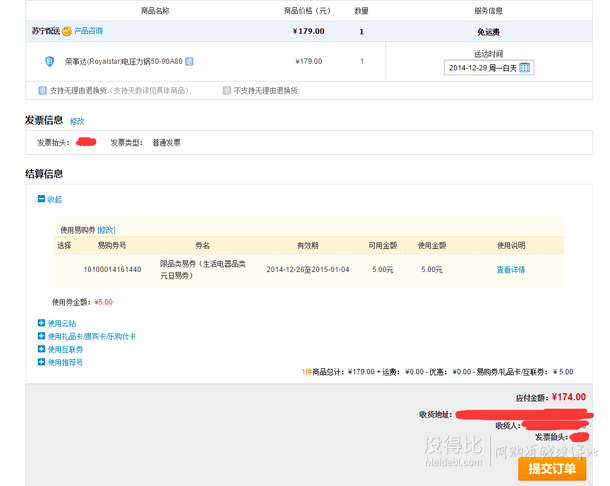Expand the 使用互联券 option
Screen dimensions: 610x486
click(41, 350)
